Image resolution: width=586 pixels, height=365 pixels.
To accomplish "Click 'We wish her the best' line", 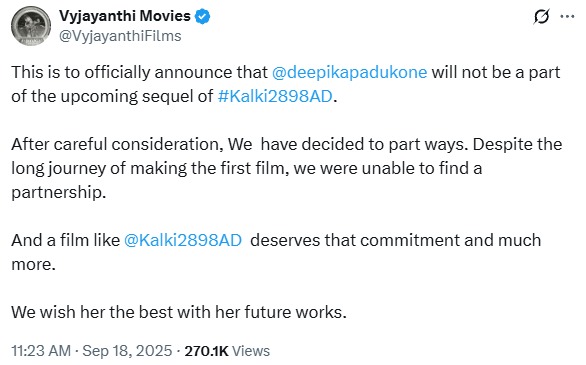I will point(179,312).
